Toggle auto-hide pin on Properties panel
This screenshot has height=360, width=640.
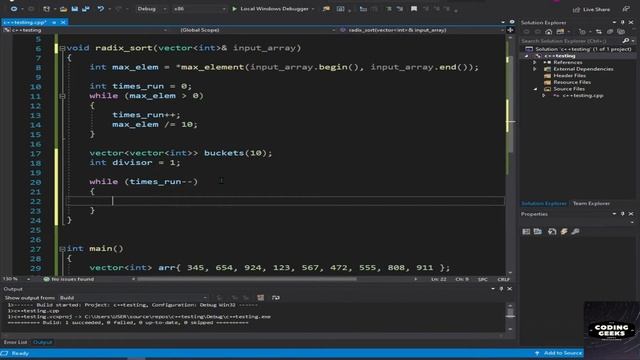click(x=622, y=214)
